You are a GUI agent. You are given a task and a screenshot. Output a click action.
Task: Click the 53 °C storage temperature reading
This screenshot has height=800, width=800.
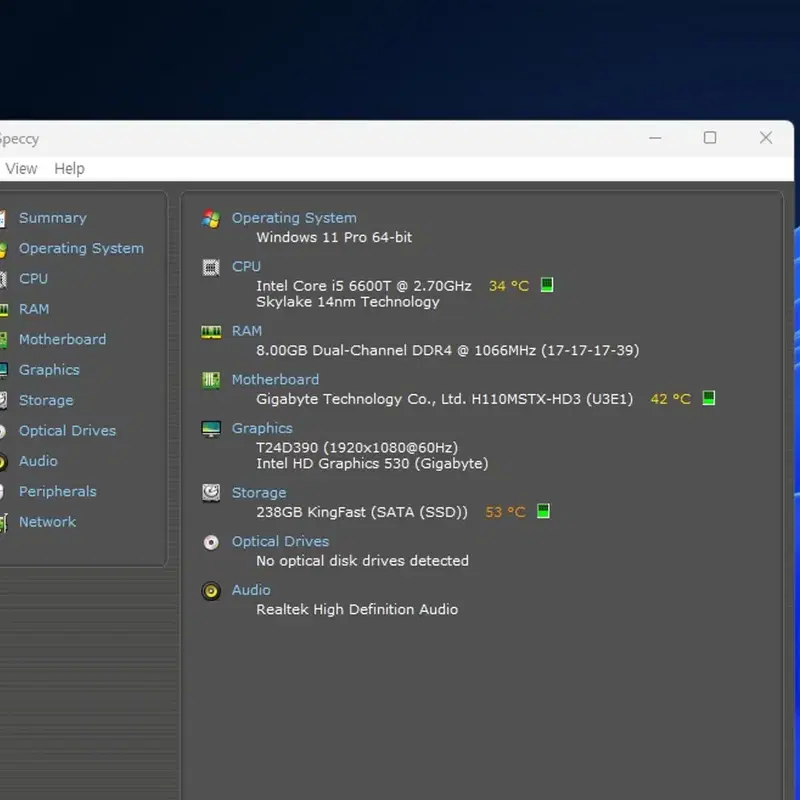(505, 512)
